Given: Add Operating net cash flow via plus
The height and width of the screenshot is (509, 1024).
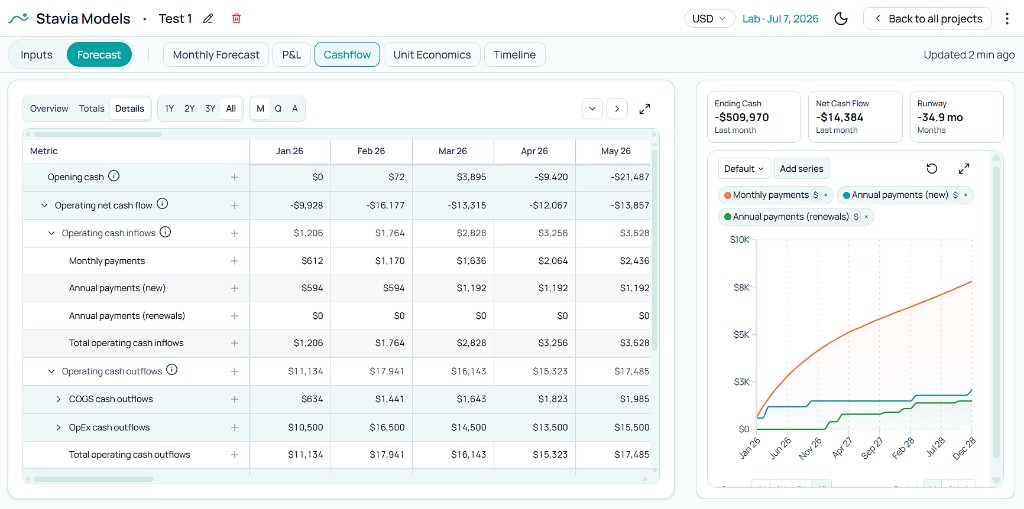Looking at the screenshot, I should pos(234,205).
